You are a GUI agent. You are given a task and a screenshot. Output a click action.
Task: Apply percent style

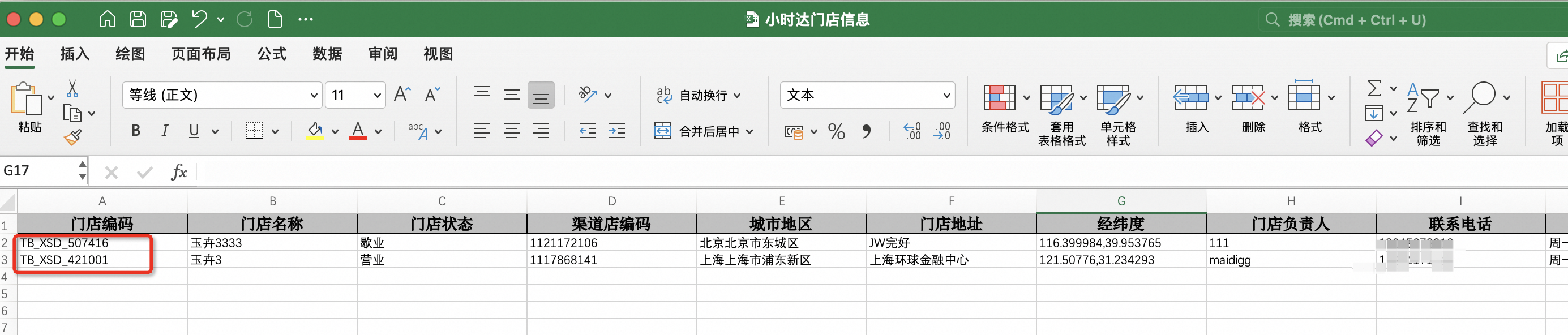point(836,131)
